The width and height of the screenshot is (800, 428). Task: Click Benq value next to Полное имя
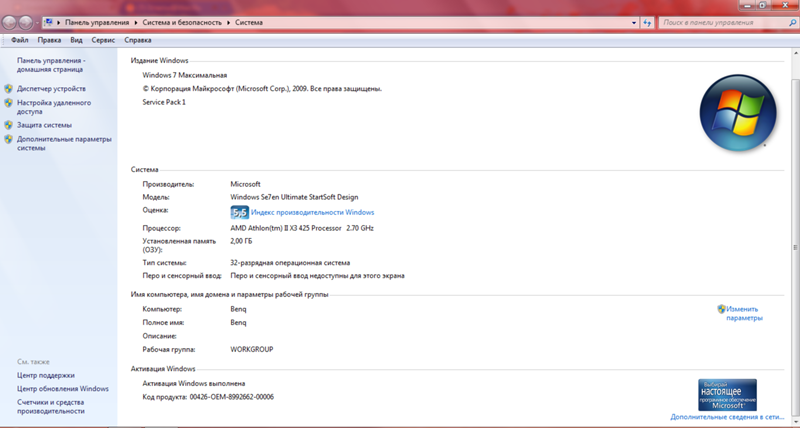[238, 322]
